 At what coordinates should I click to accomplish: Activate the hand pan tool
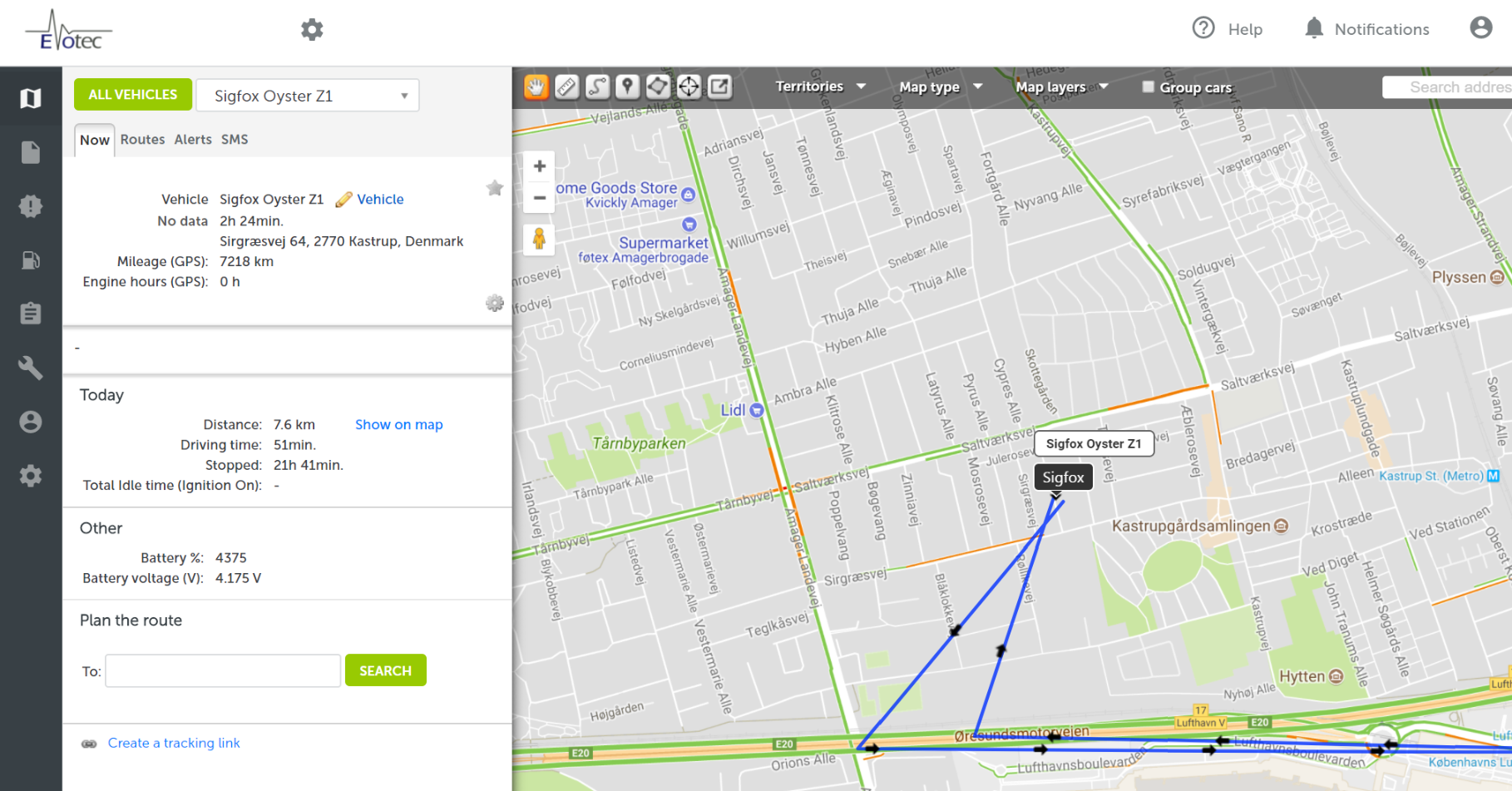coord(536,87)
